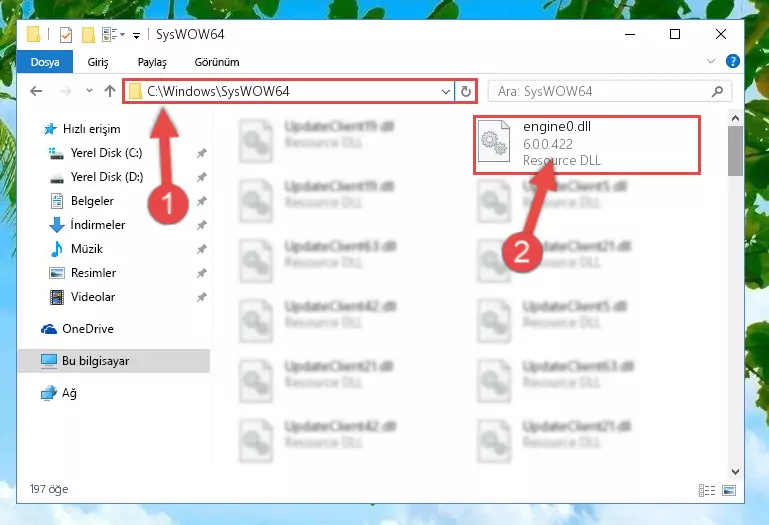Open the İndirmeler folder
This screenshot has height=525, width=769.
tap(98, 225)
